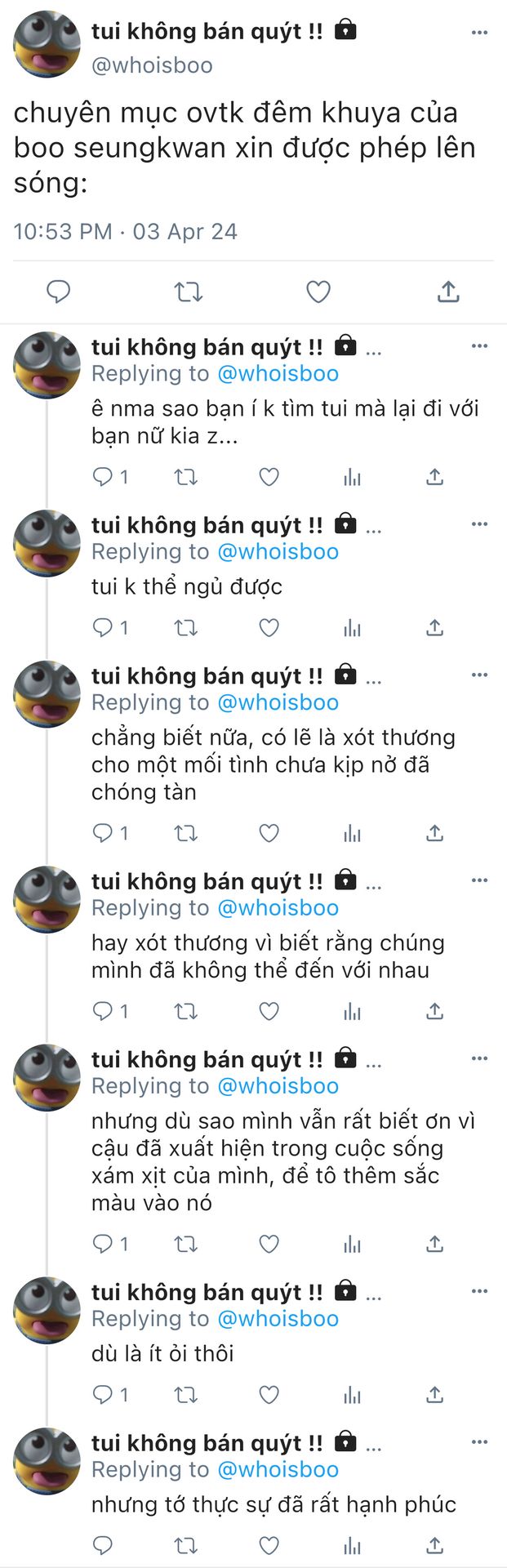Like the reply 'dù là ít ỏi thôi'

click(x=269, y=1394)
